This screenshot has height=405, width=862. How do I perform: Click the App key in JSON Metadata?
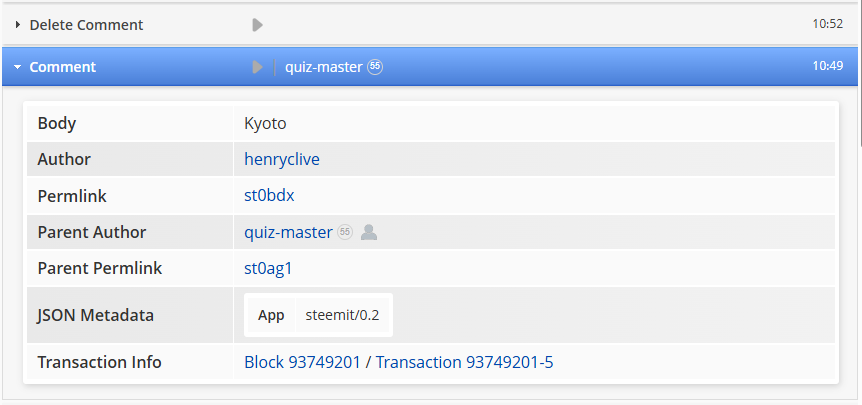271,315
